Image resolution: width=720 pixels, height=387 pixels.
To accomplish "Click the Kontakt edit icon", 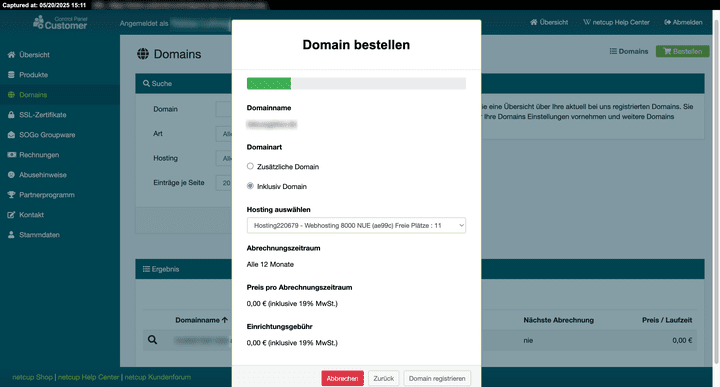I will click(11, 215).
